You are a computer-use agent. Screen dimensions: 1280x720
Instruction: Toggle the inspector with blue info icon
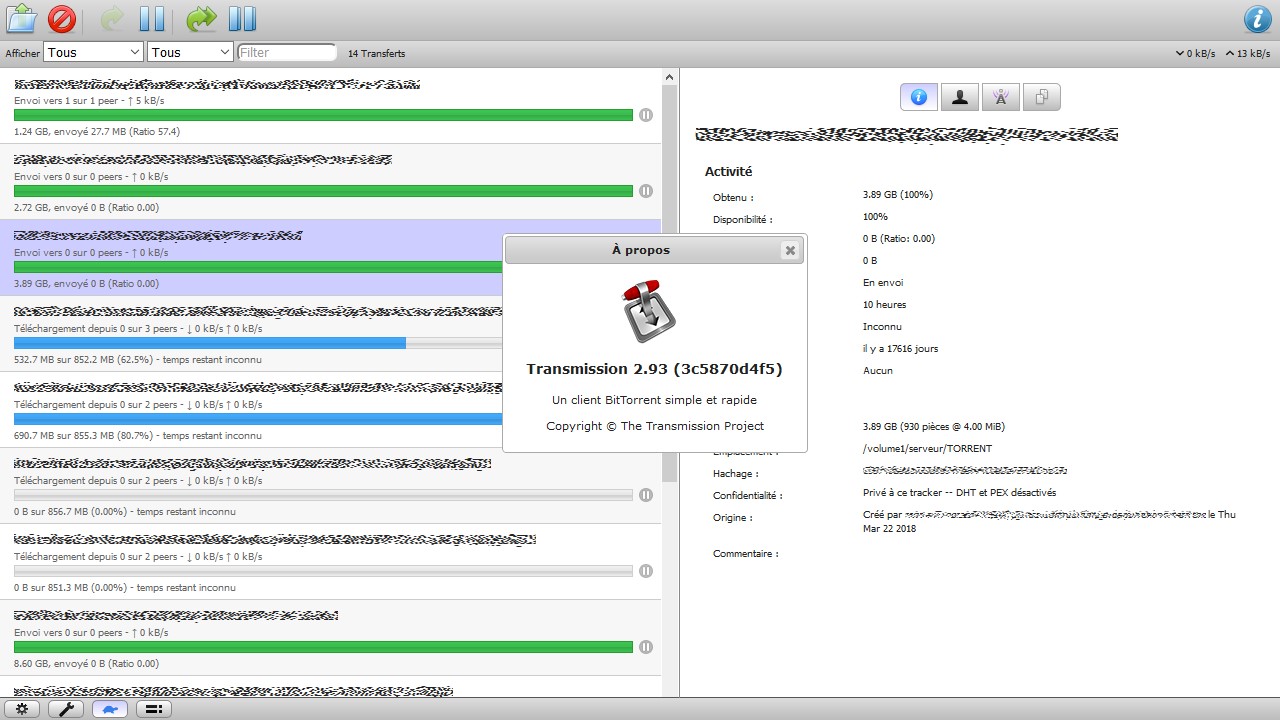[1258, 18]
